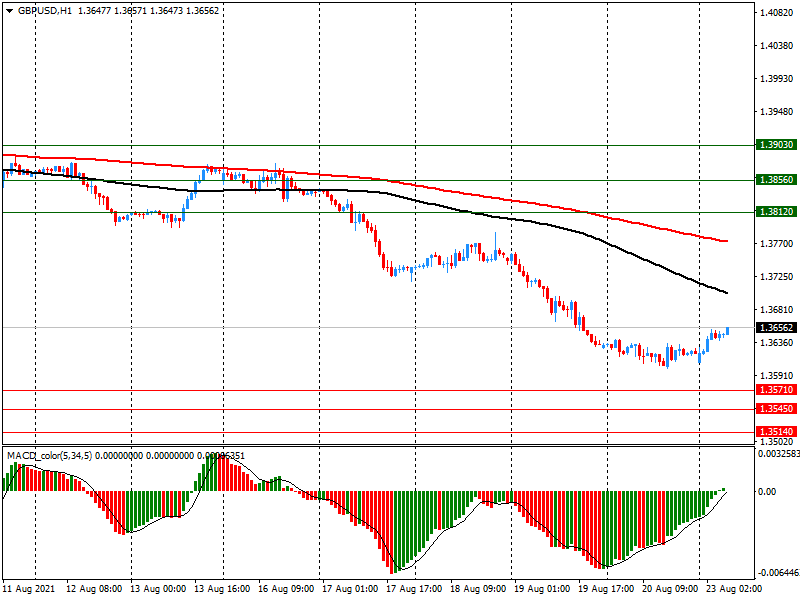800x600 pixels.
Task: Click the 23 Aug 02:00 time axis label
Action: (734, 589)
